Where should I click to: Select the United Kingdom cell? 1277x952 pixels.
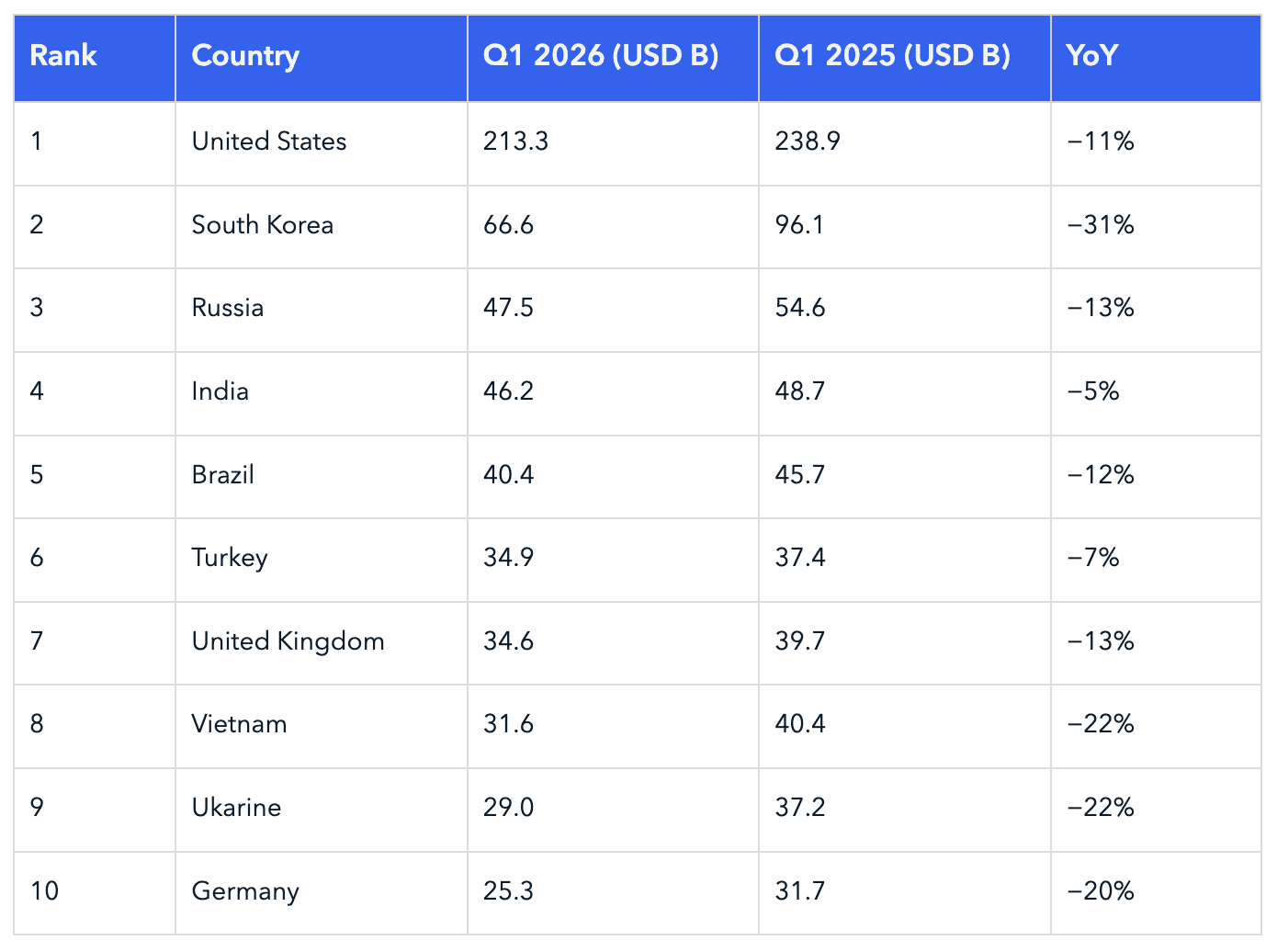(x=322, y=643)
